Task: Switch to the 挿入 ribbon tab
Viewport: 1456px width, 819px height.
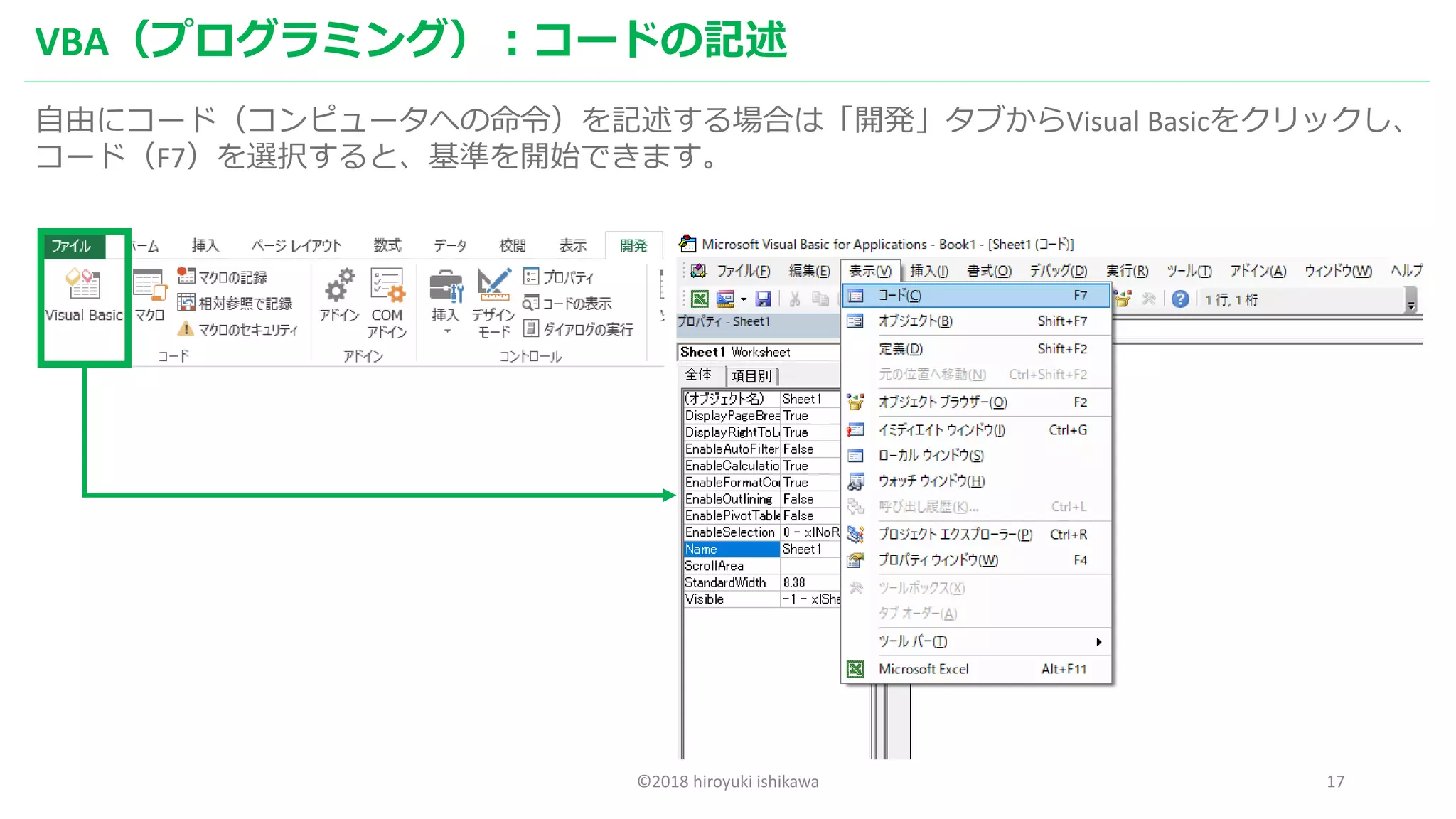Action: 205,245
